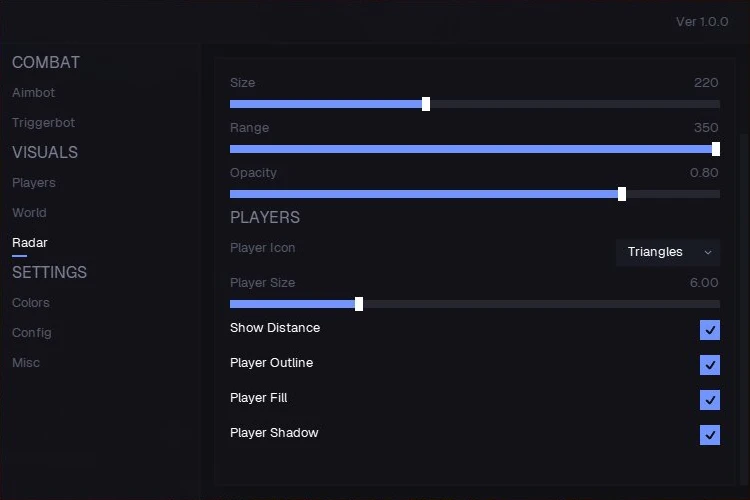Screen dimensions: 750x500
Task: Switch to the Misc settings page
Action: pos(26,363)
